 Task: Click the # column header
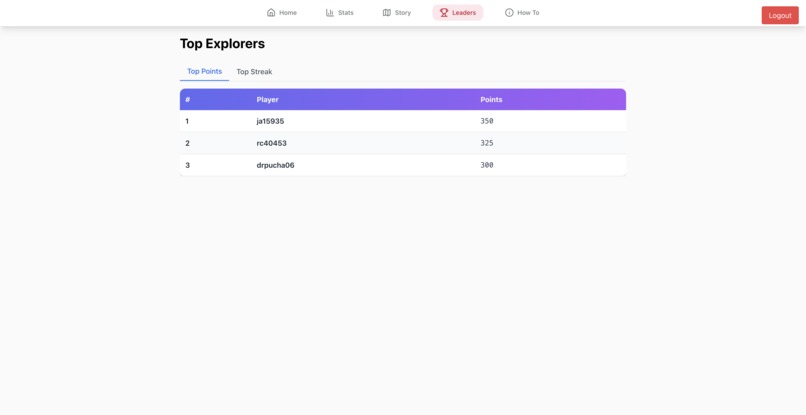pos(188,99)
